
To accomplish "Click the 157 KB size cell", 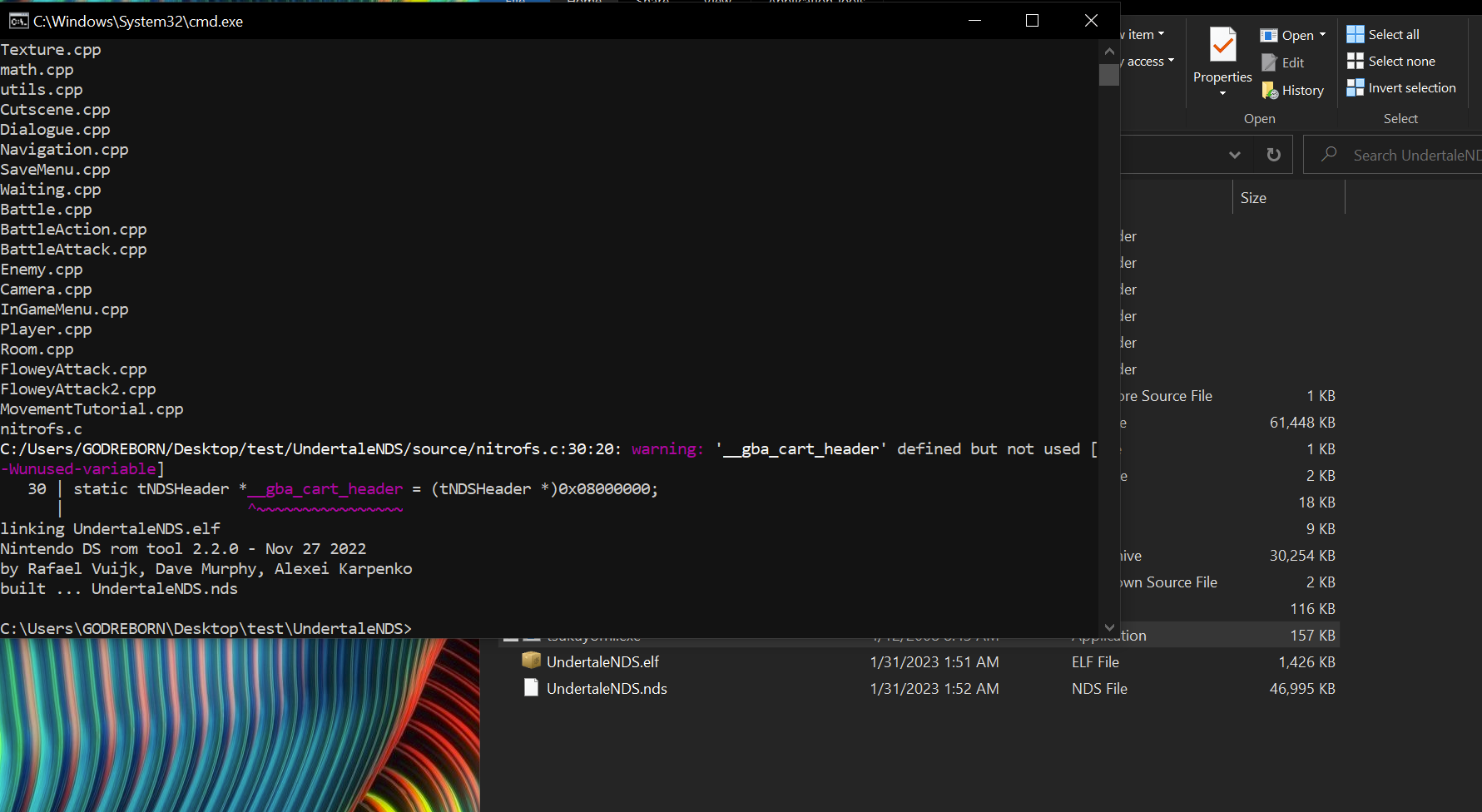I will 1312,636.
